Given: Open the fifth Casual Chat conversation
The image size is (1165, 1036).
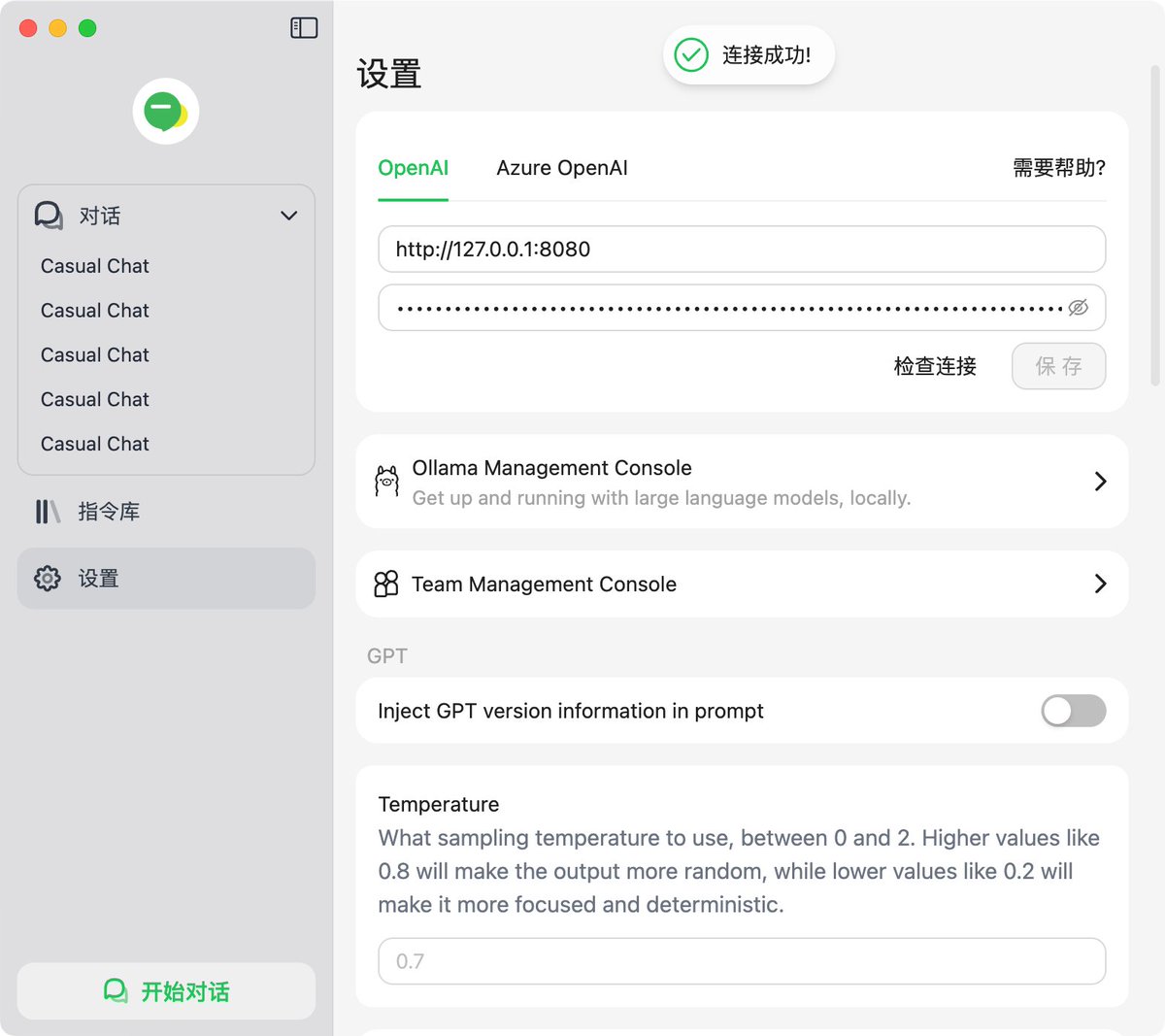Looking at the screenshot, I should click(95, 444).
